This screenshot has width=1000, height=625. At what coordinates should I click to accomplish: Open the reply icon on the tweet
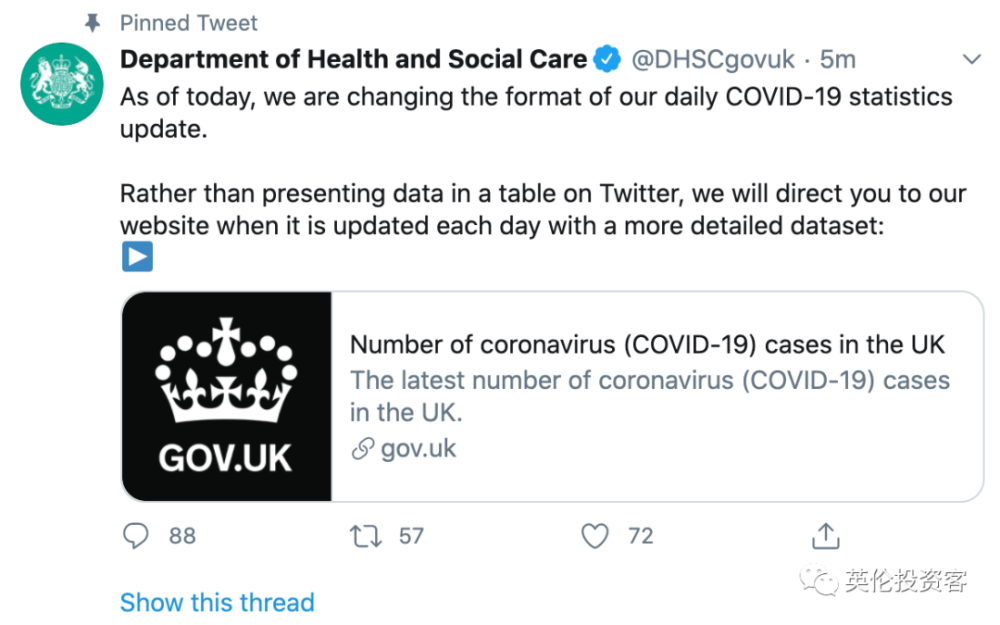click(136, 536)
